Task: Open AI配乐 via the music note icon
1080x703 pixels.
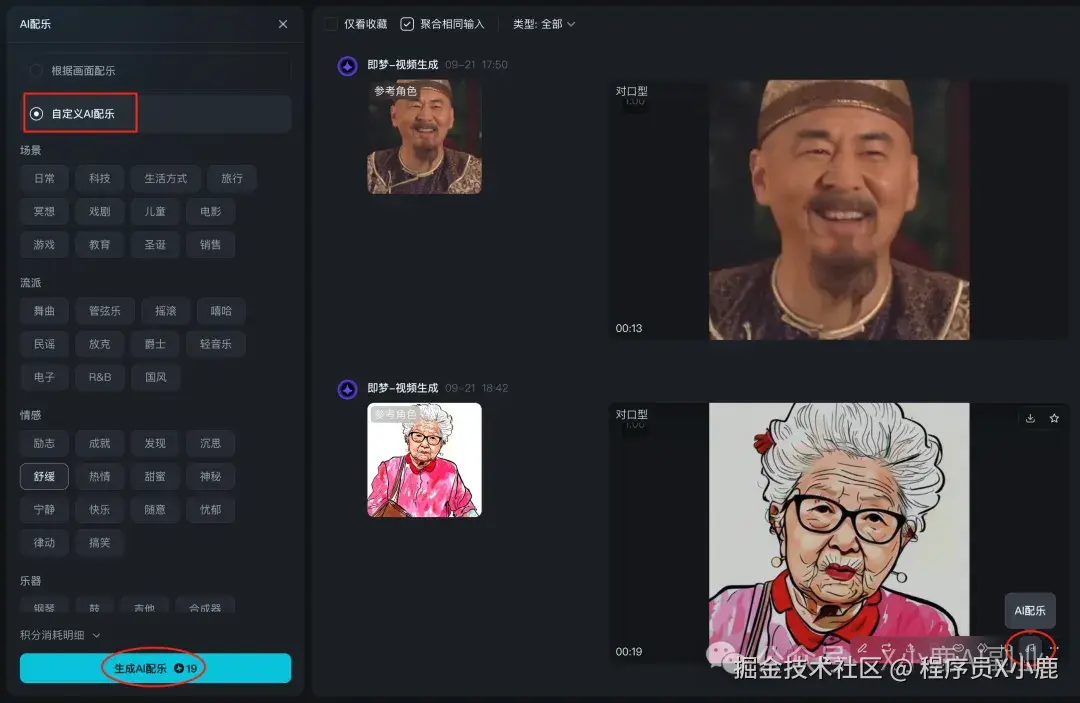Action: pyautogui.click(x=1027, y=646)
